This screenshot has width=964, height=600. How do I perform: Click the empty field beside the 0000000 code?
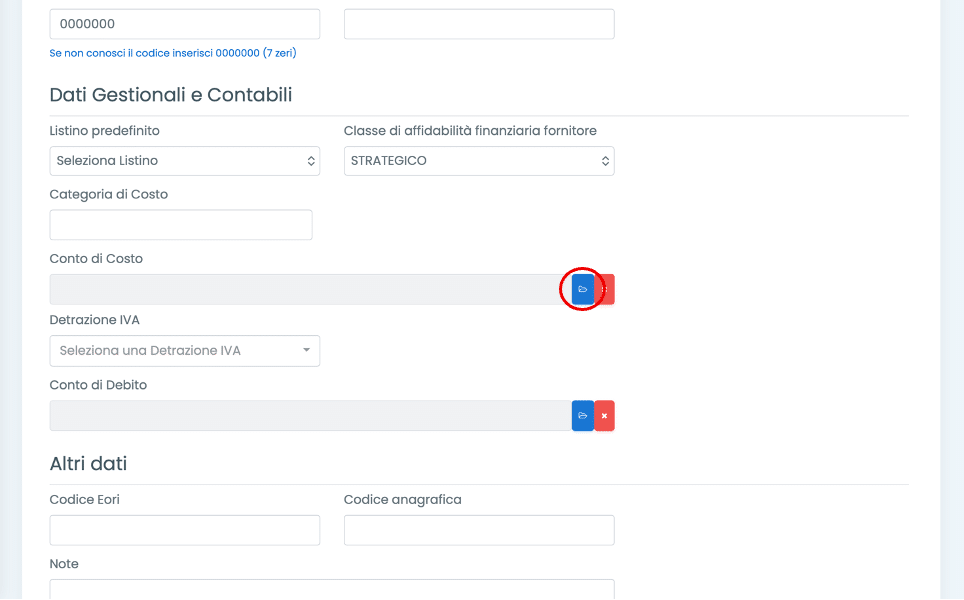pyautogui.click(x=479, y=24)
